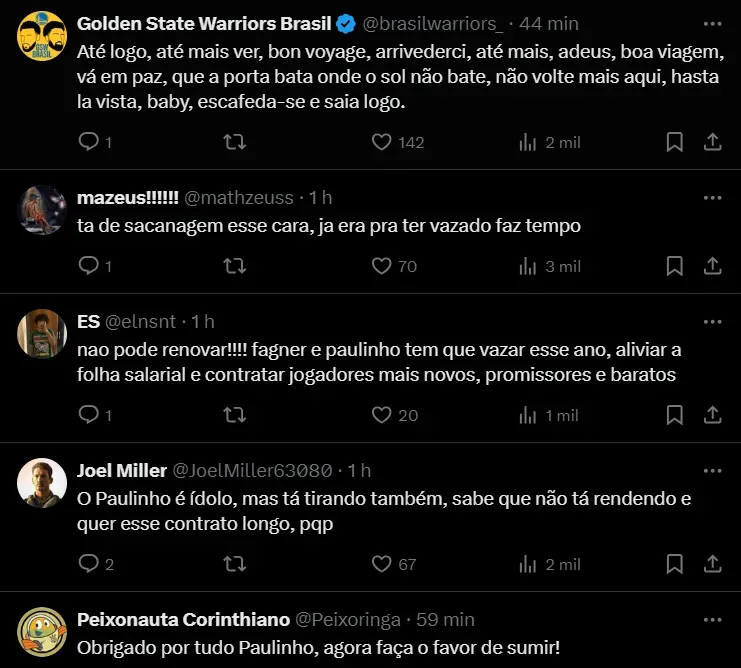This screenshot has width=741, height=668.
Task: Open more options on Peixonauta Corinthiano tweet
Action: [712, 619]
